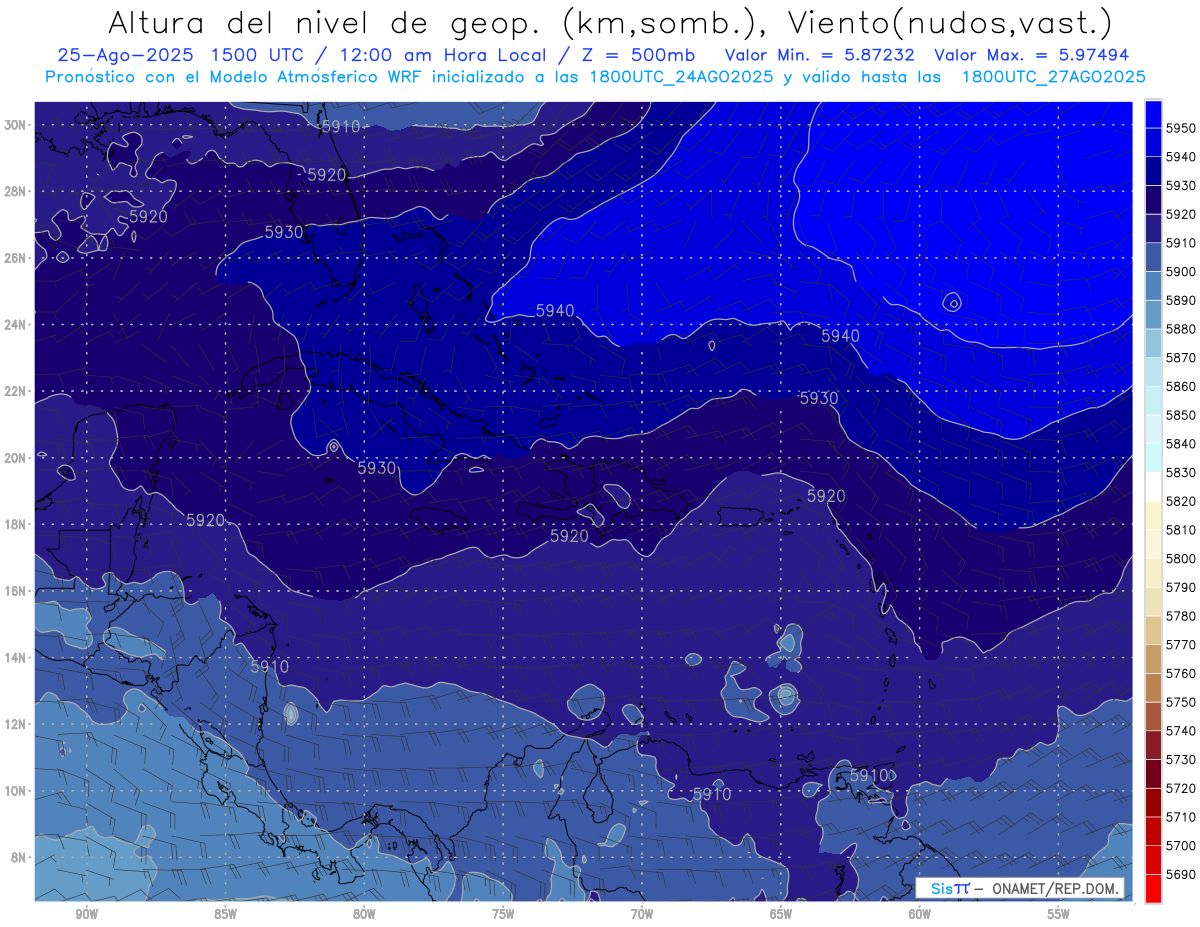Click the 5750 value in color legend

click(1182, 702)
